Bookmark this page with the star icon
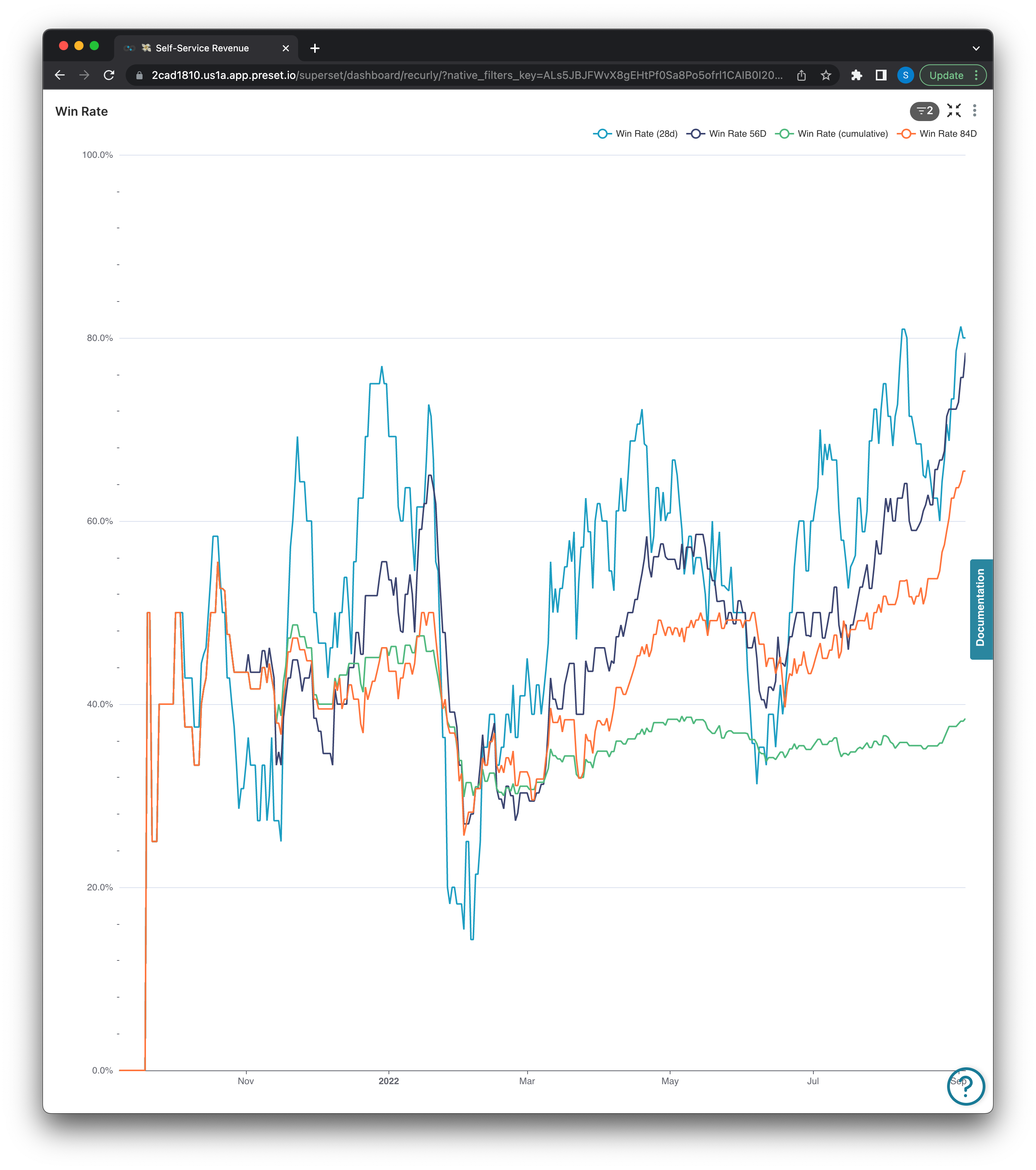Screen dimensions: 1036x1170 tap(825, 75)
